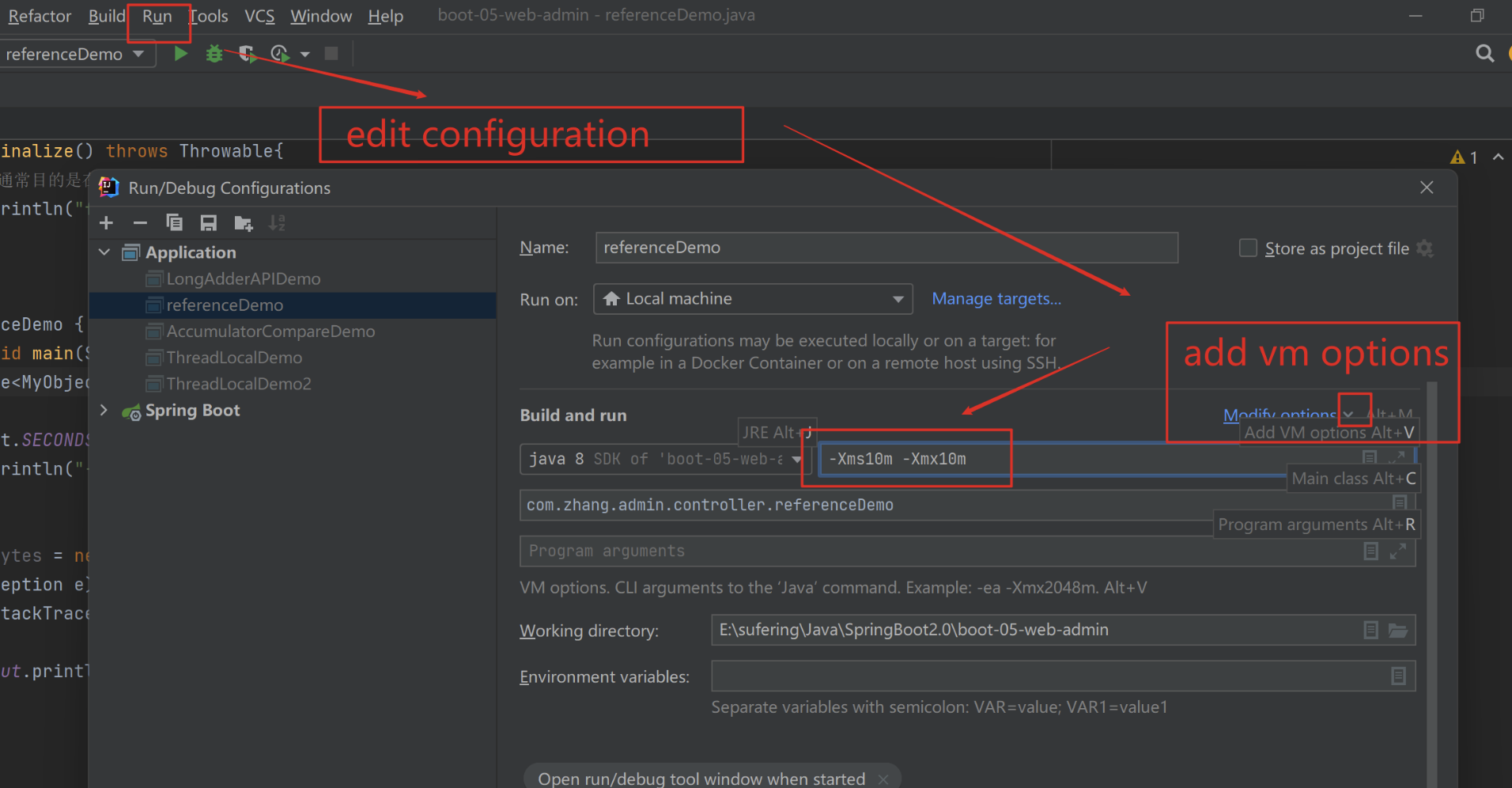
Task: Select ThreadLocalDemo configuration in the tree
Action: (x=234, y=358)
